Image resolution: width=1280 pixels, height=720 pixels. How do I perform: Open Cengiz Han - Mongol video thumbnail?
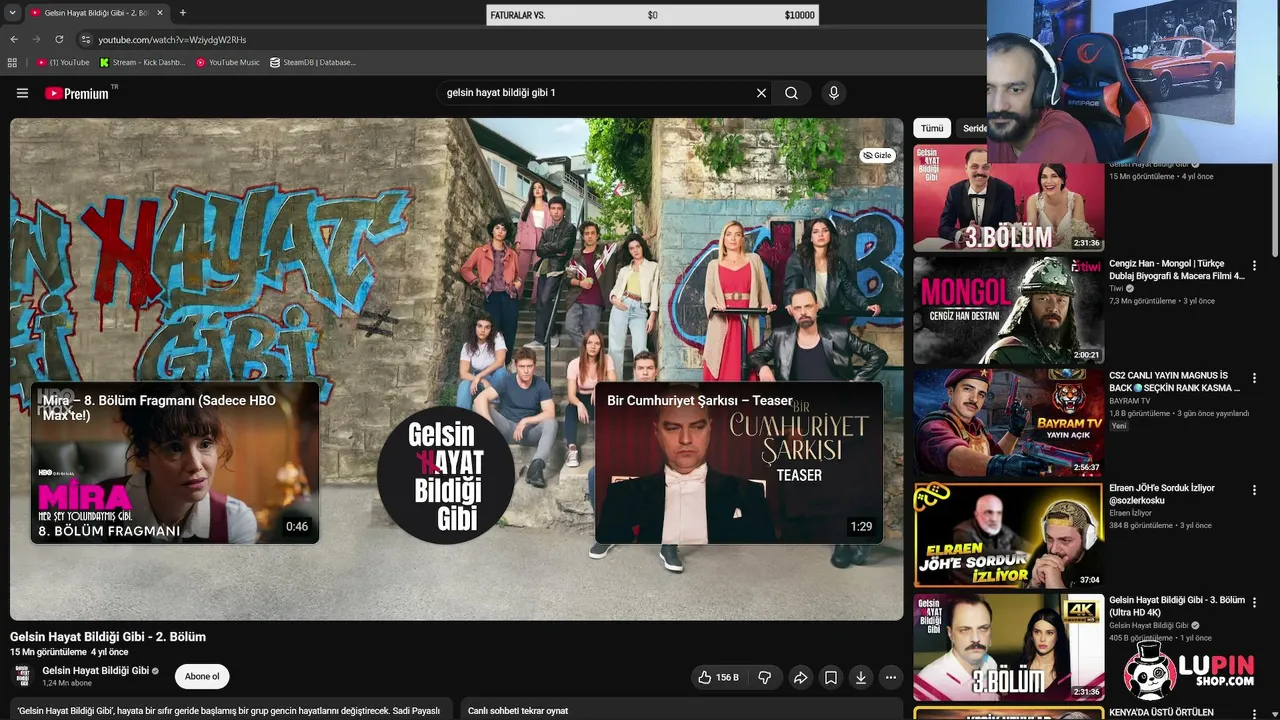click(x=1008, y=310)
